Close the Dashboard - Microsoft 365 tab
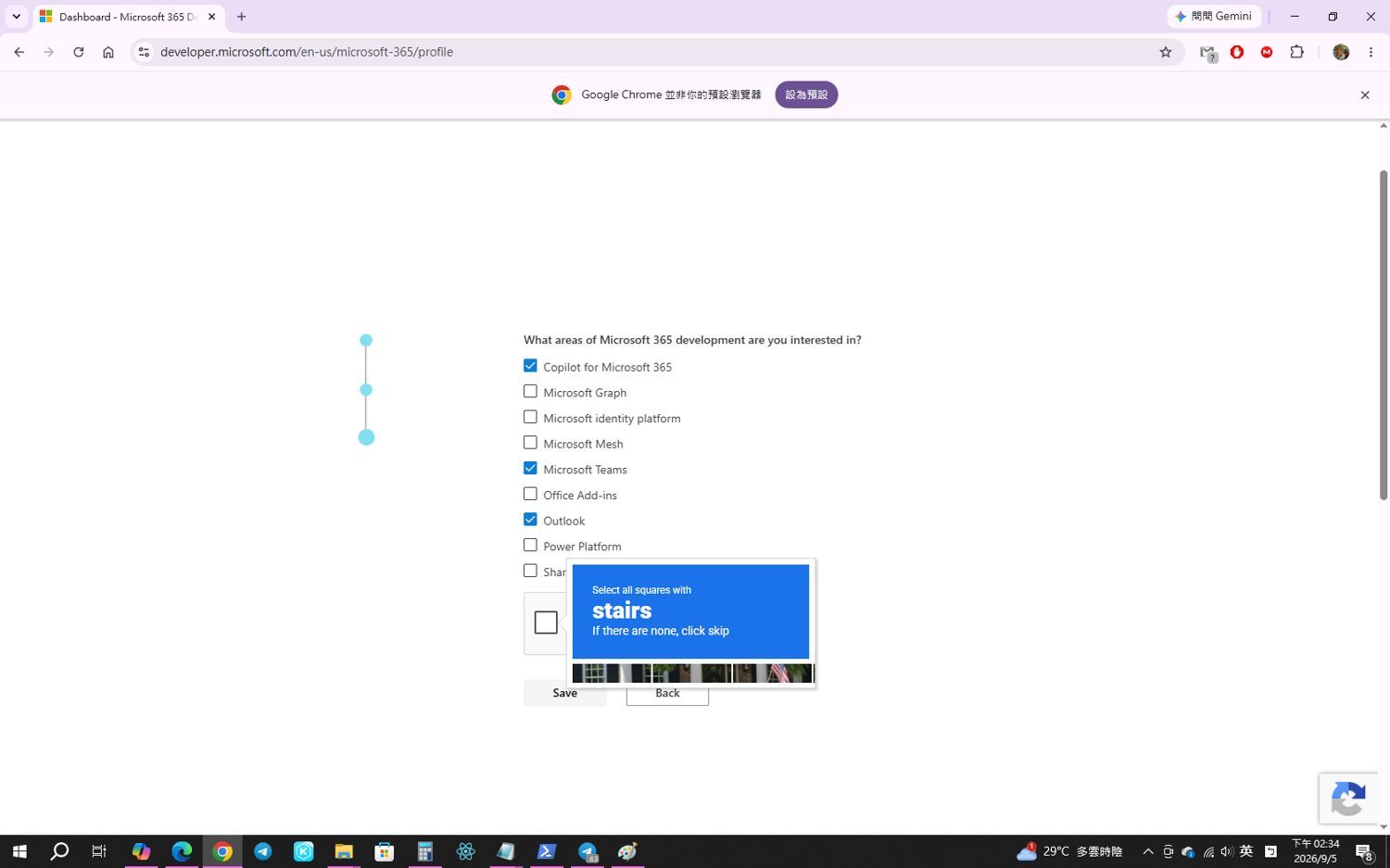Screen dimensions: 1390x868 coord(211,17)
